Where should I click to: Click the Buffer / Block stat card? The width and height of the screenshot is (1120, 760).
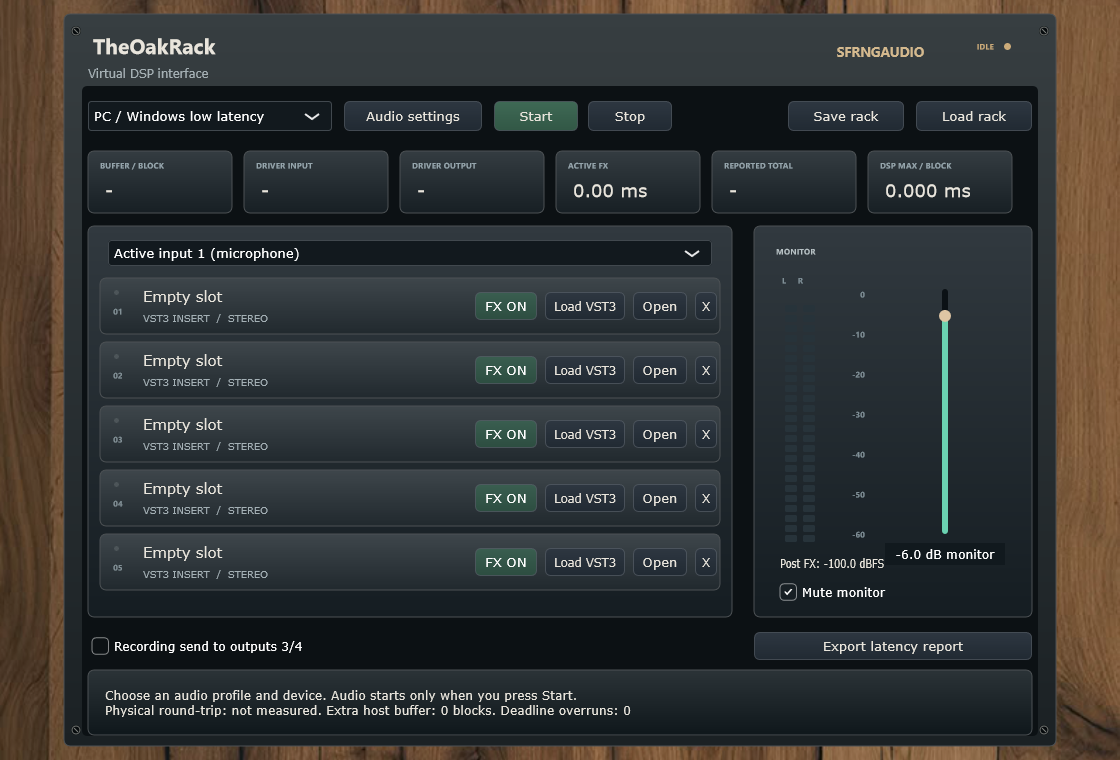[160, 182]
